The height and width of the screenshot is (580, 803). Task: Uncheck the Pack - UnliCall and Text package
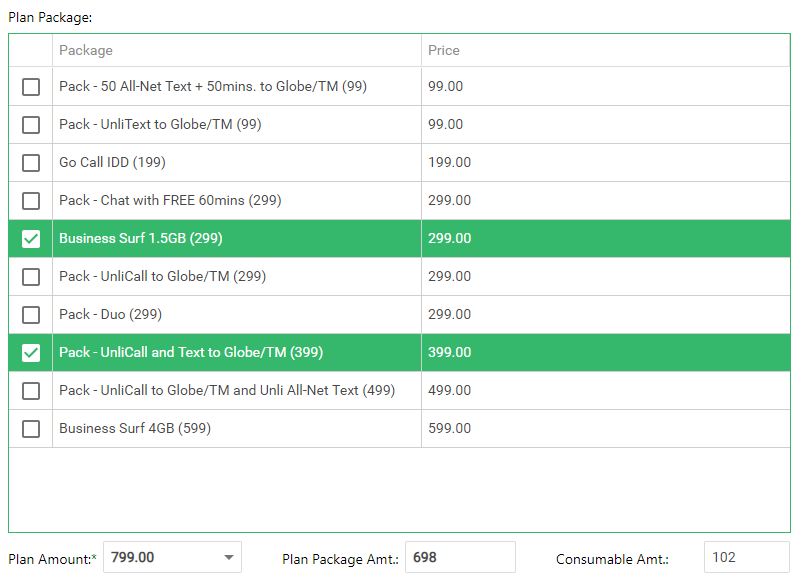point(30,352)
